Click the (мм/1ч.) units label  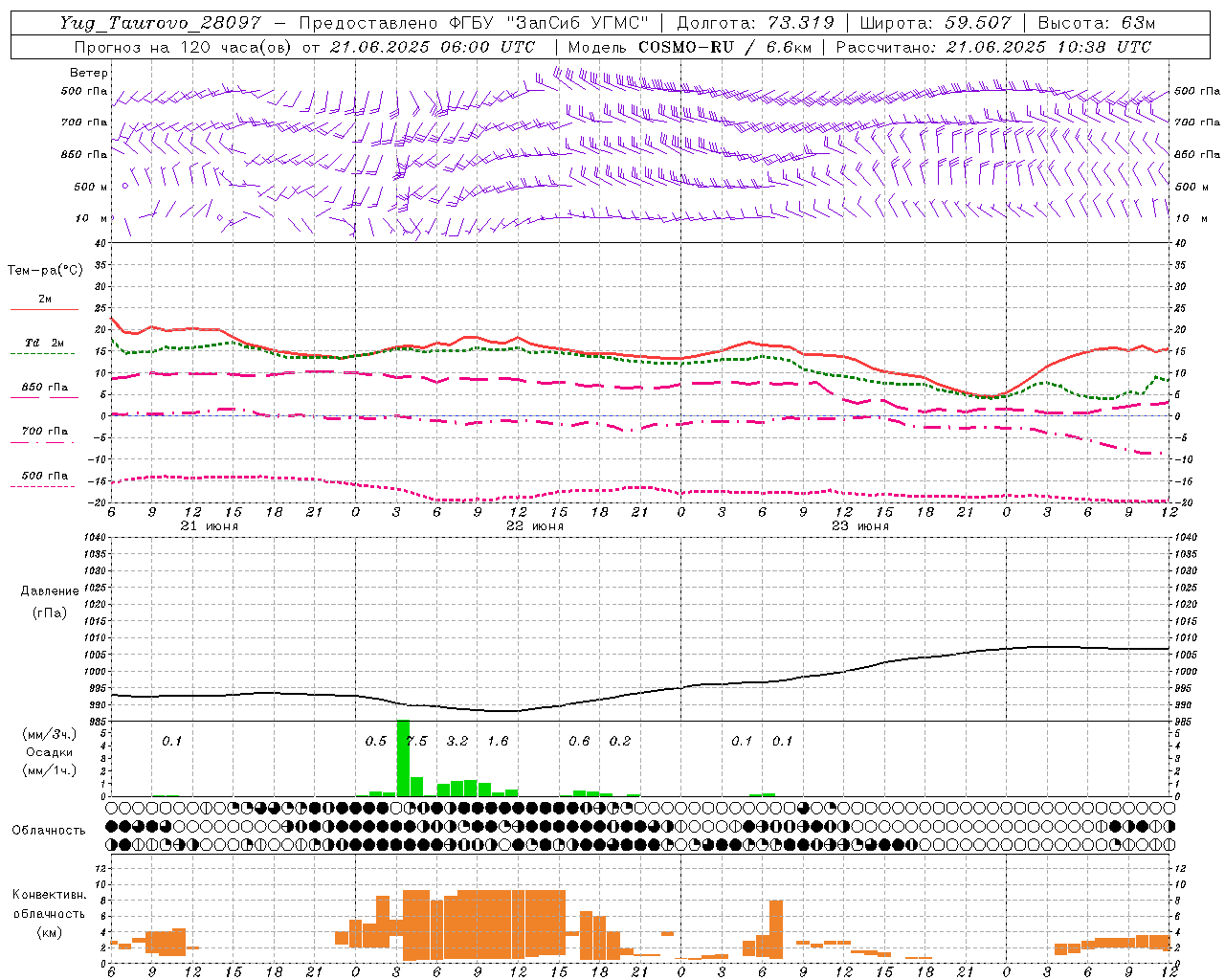49,769
